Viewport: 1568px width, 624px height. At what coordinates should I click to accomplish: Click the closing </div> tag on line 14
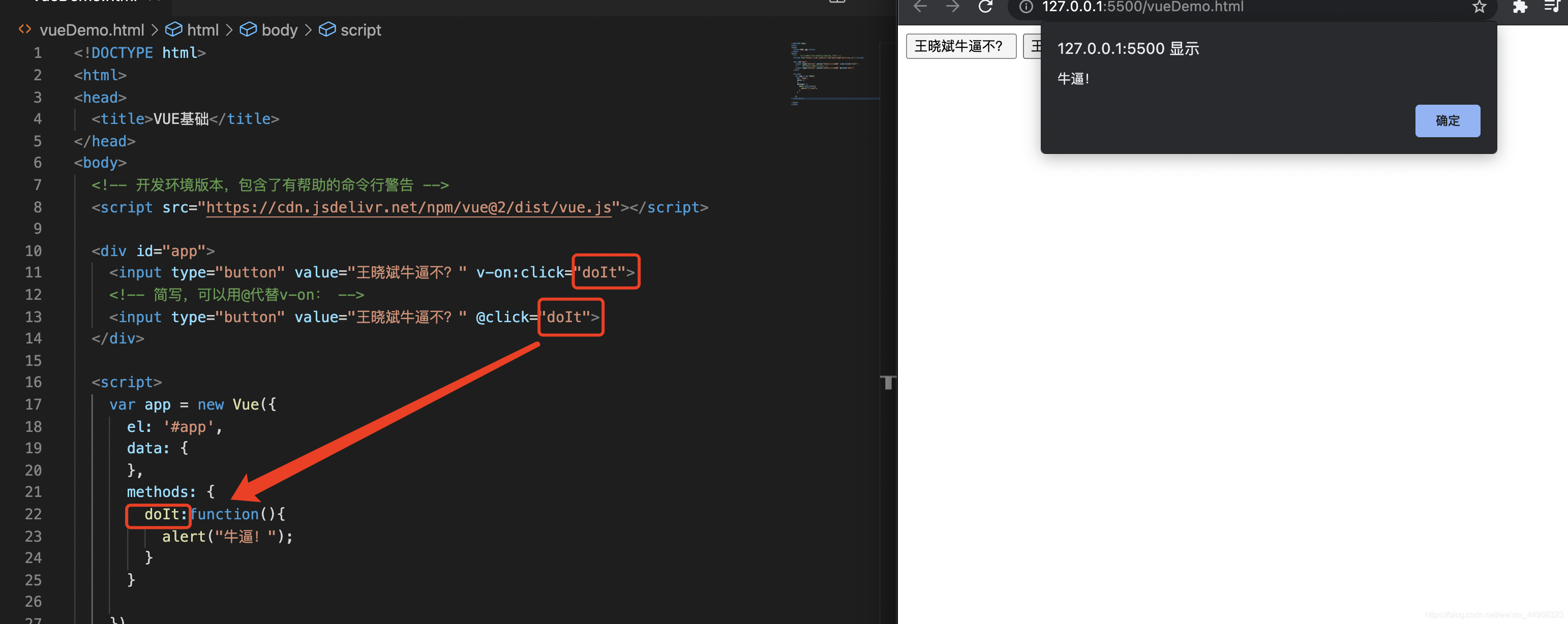click(118, 339)
